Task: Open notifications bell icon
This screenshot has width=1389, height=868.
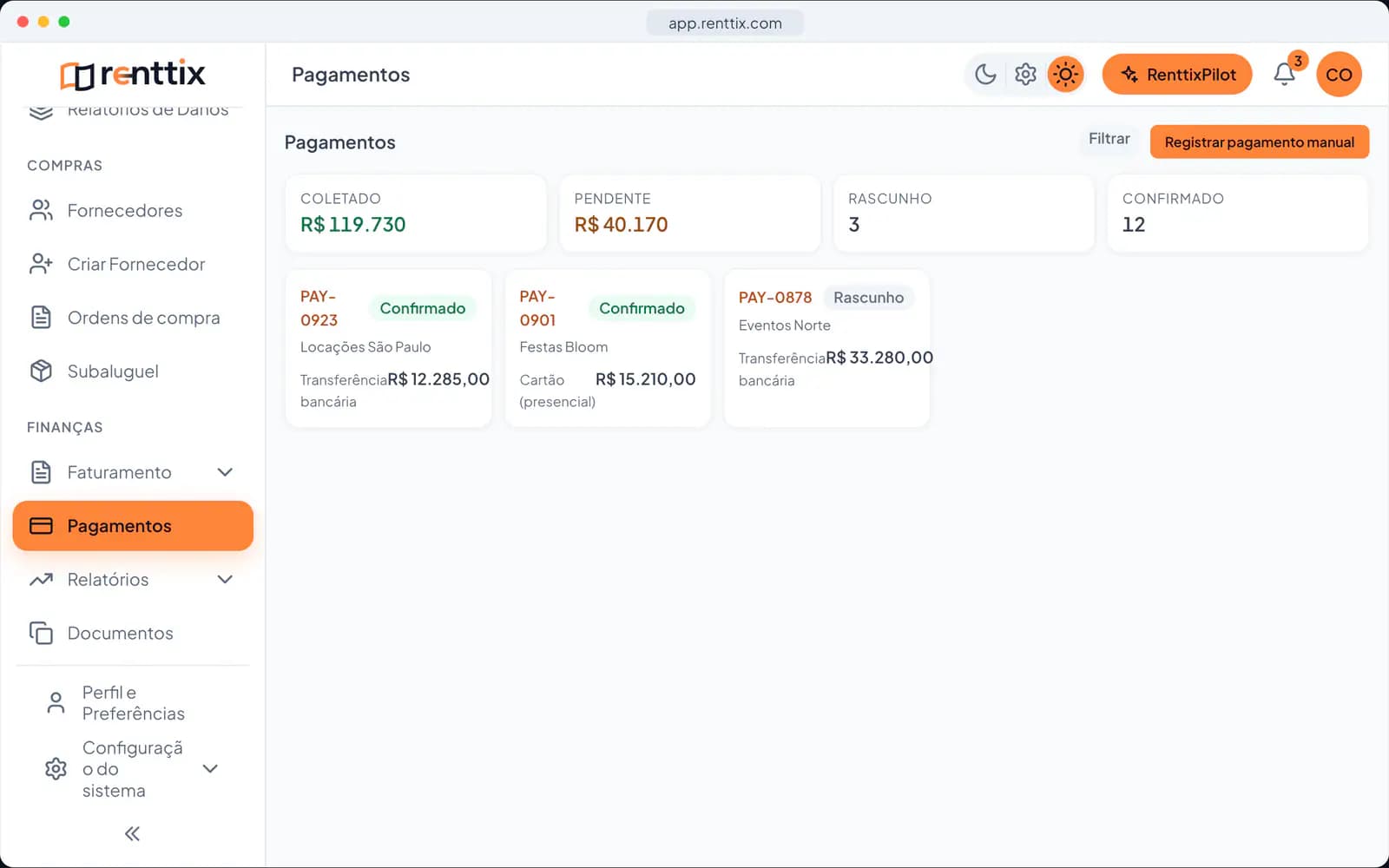Action: tap(1284, 75)
